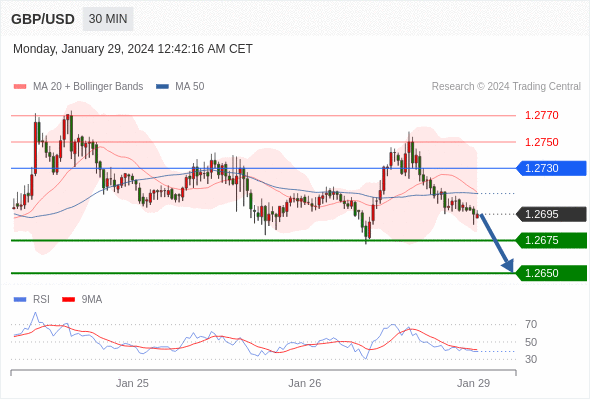
Task: Click the chart timestamp Monday, January 29, 2024
Action: pyautogui.click(x=133, y=49)
